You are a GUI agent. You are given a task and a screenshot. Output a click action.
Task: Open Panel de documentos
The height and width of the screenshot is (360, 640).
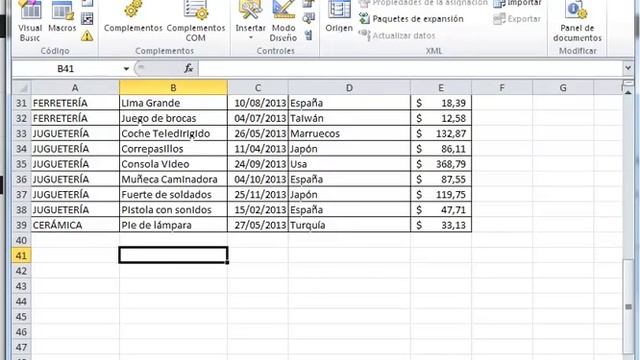(x=577, y=21)
